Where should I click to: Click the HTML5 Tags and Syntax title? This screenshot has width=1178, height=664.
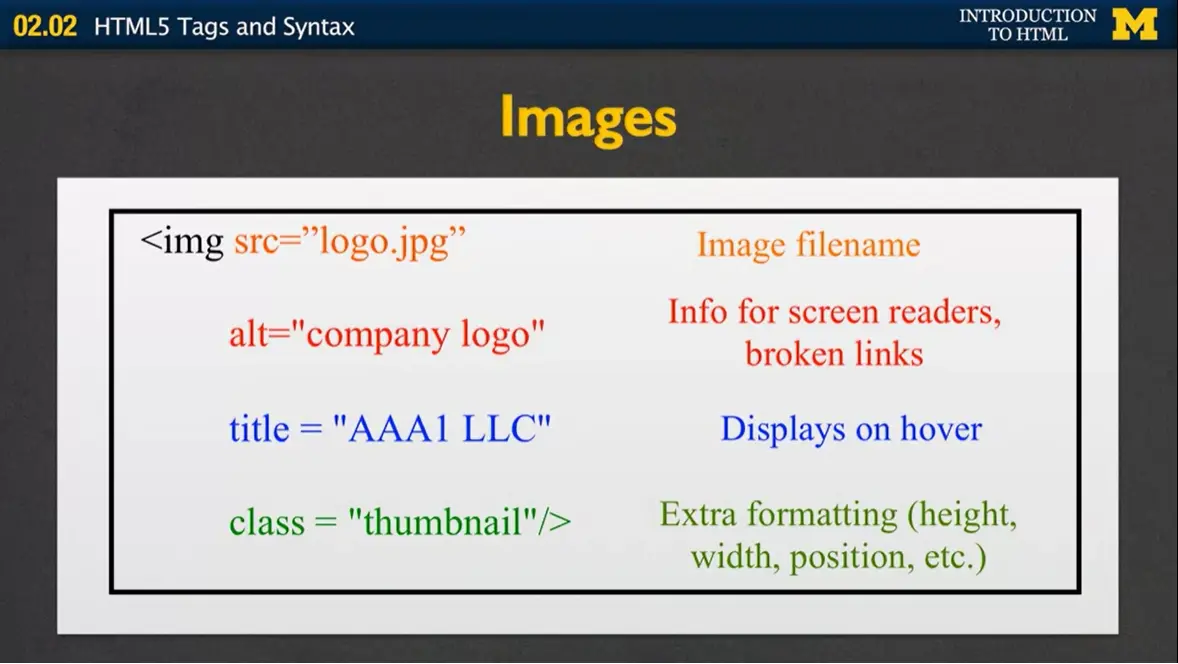click(222, 26)
